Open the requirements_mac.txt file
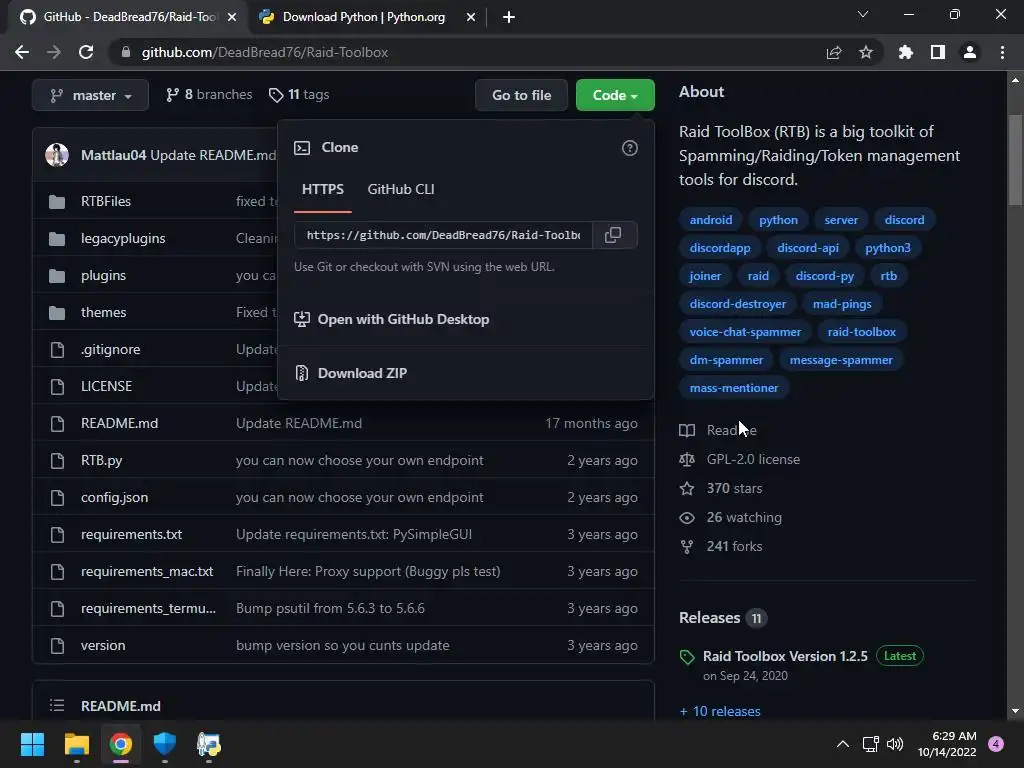The height and width of the screenshot is (768, 1024). click(x=147, y=571)
